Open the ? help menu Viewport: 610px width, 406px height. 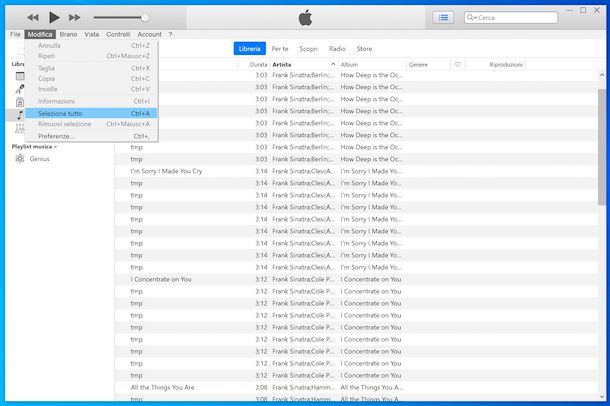(170, 34)
